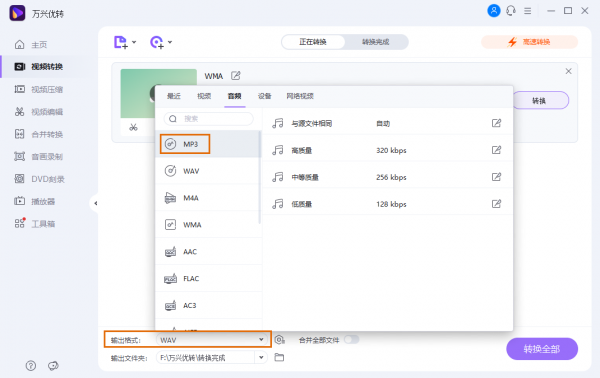Expand the 输出文件夹 dropdown arrow
The height and width of the screenshot is (378, 600).
tap(261, 358)
